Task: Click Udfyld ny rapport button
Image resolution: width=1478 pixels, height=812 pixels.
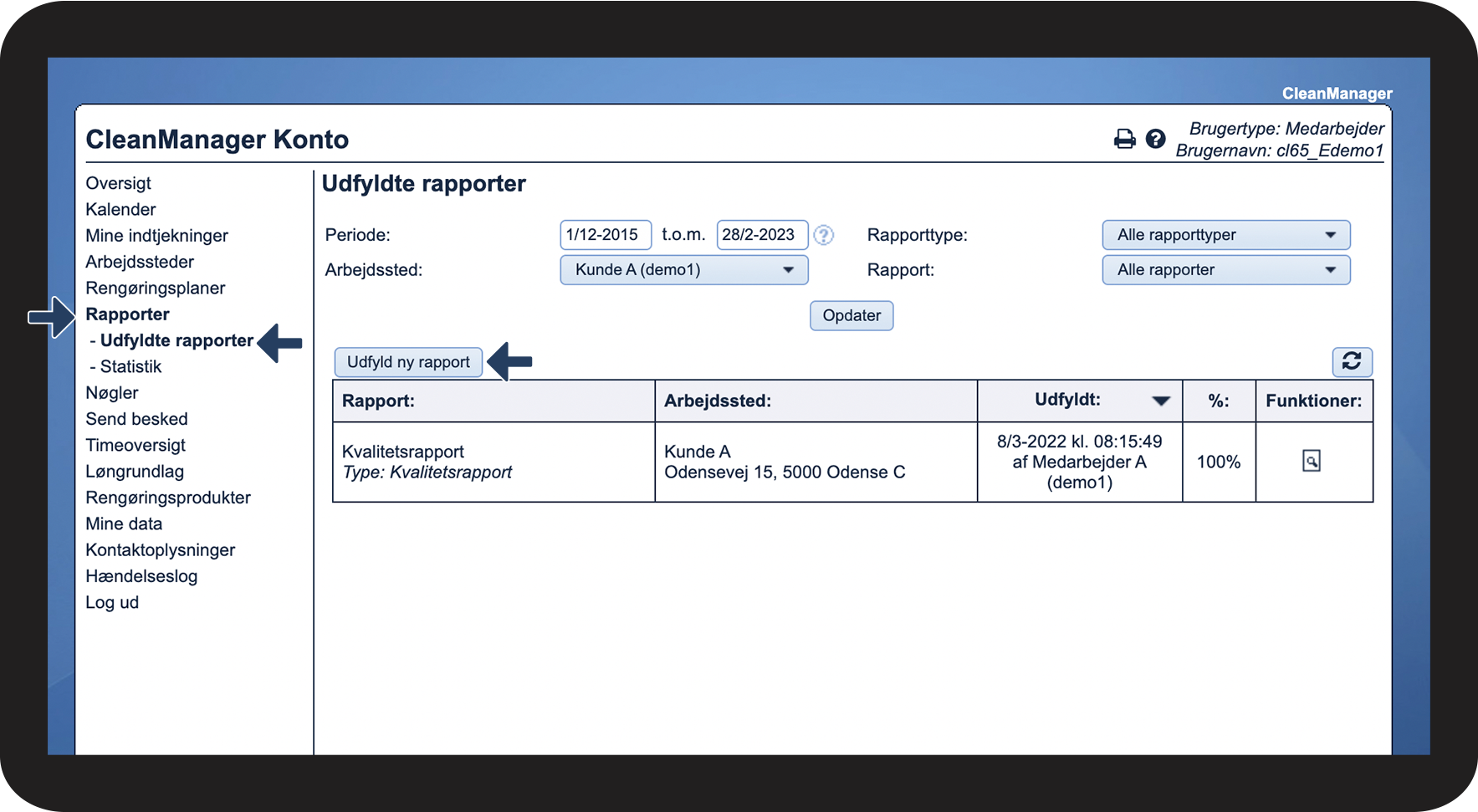Action: pyautogui.click(x=408, y=362)
